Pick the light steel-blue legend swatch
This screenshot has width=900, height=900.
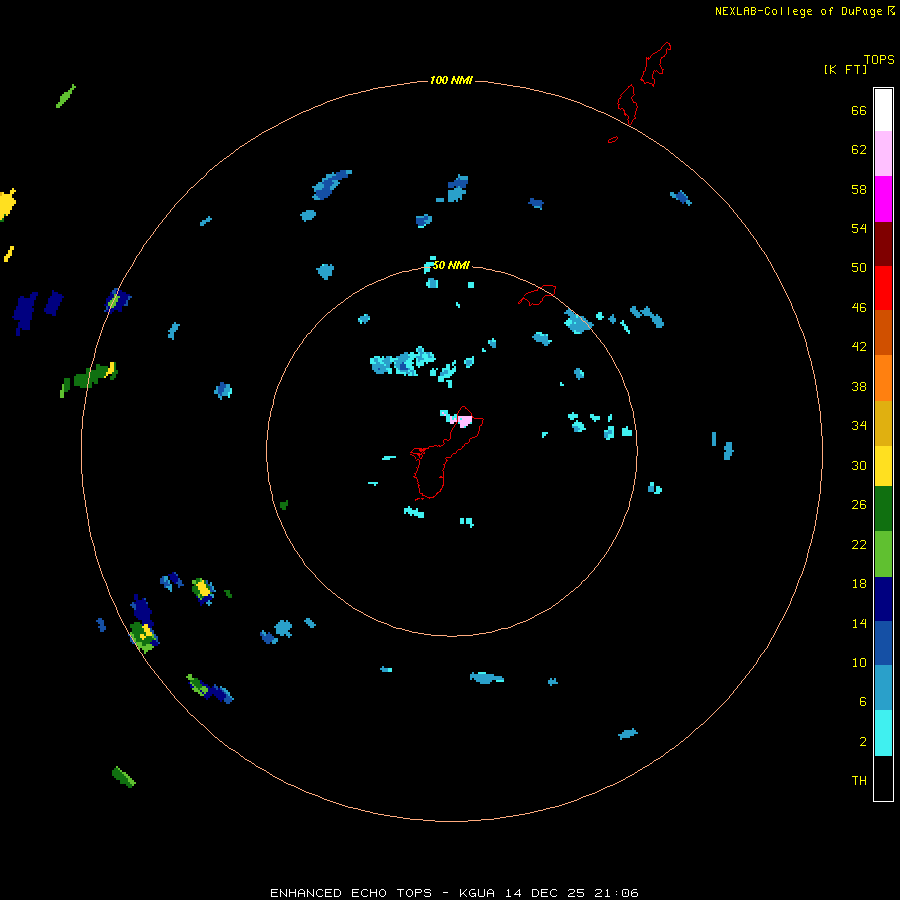point(883,688)
